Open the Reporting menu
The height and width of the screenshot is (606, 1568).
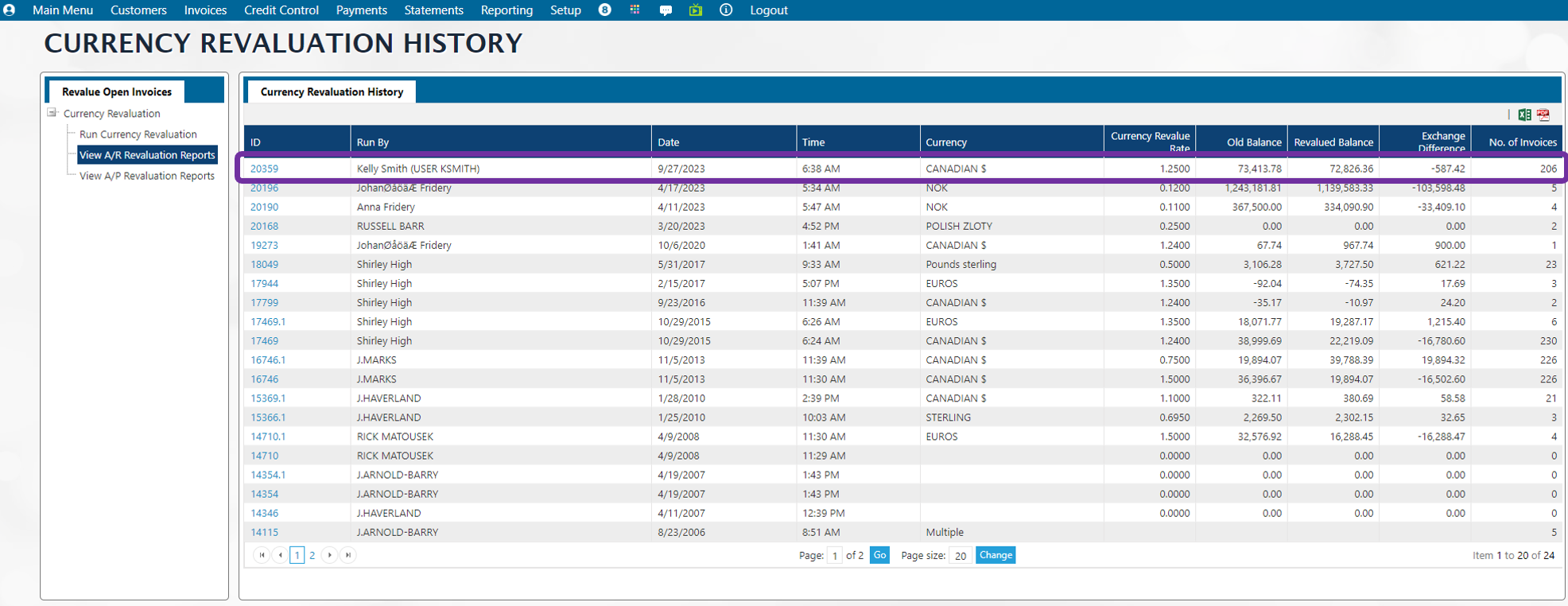click(506, 10)
